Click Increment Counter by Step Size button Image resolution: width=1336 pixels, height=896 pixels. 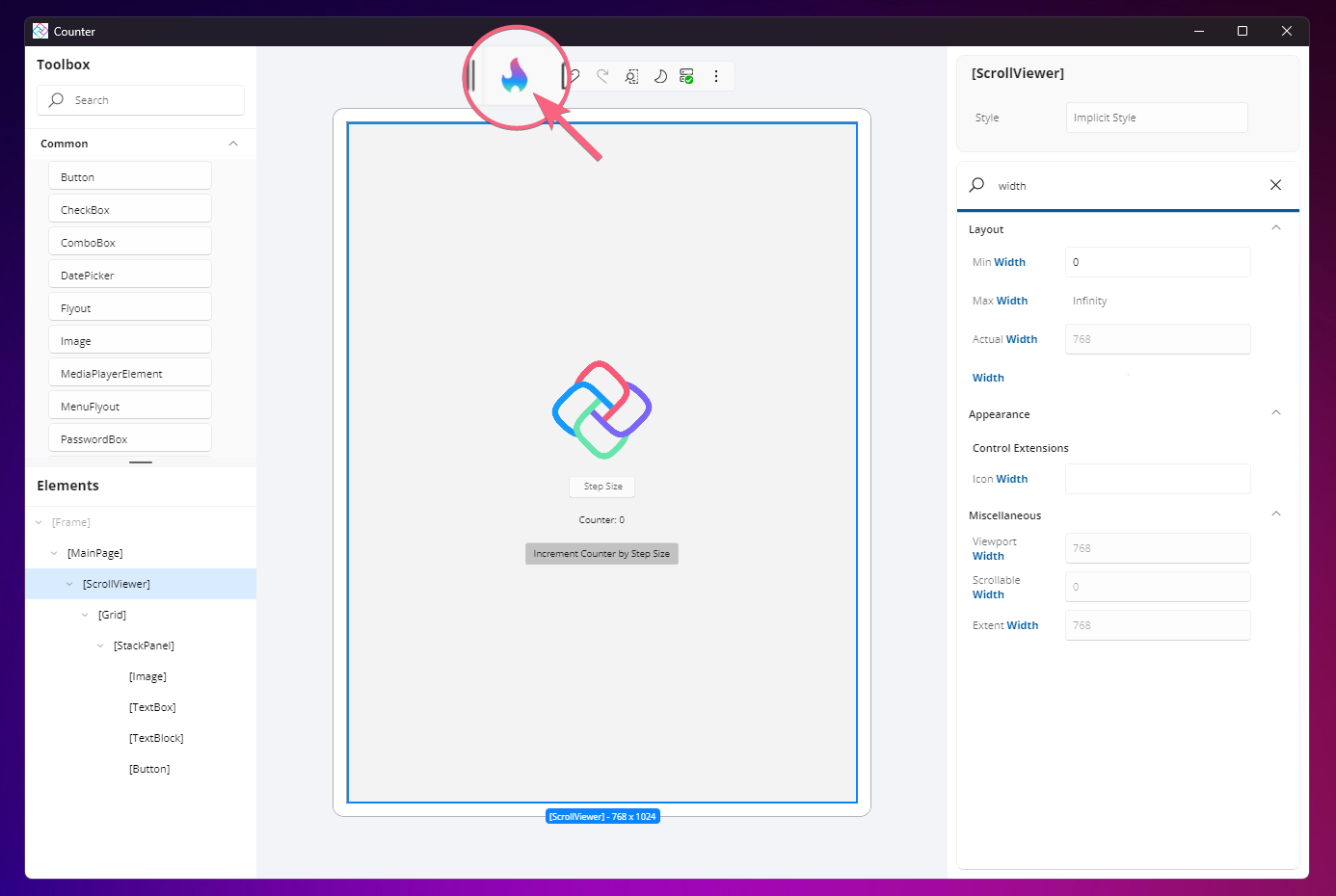pyautogui.click(x=601, y=554)
